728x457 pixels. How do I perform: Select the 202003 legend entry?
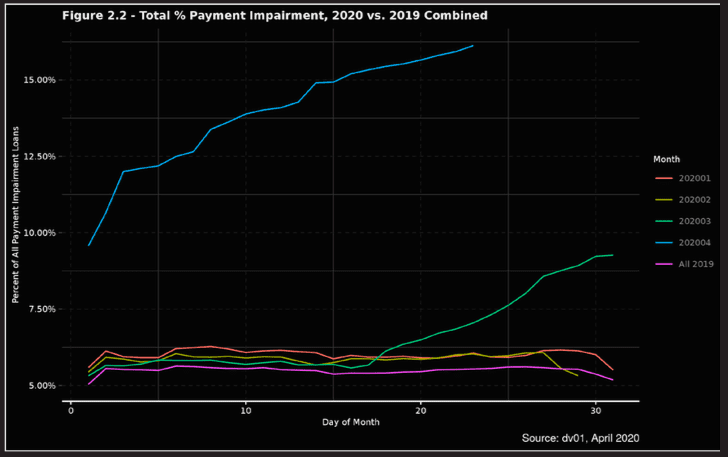(682, 221)
